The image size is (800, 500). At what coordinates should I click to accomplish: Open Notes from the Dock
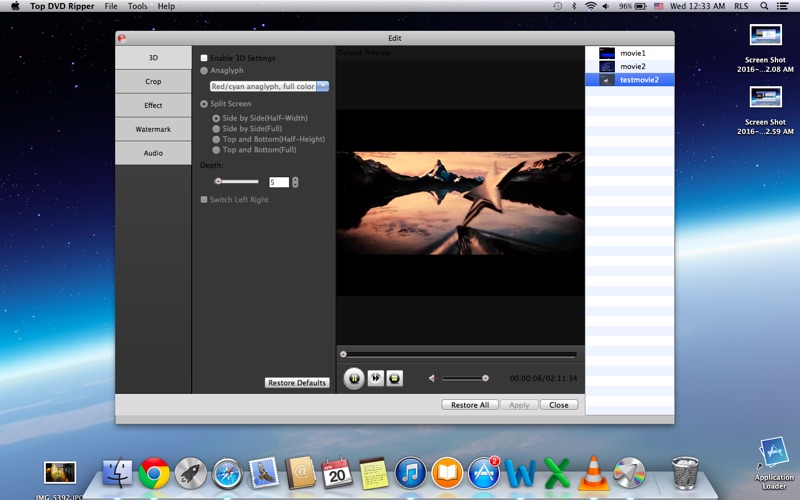(374, 472)
